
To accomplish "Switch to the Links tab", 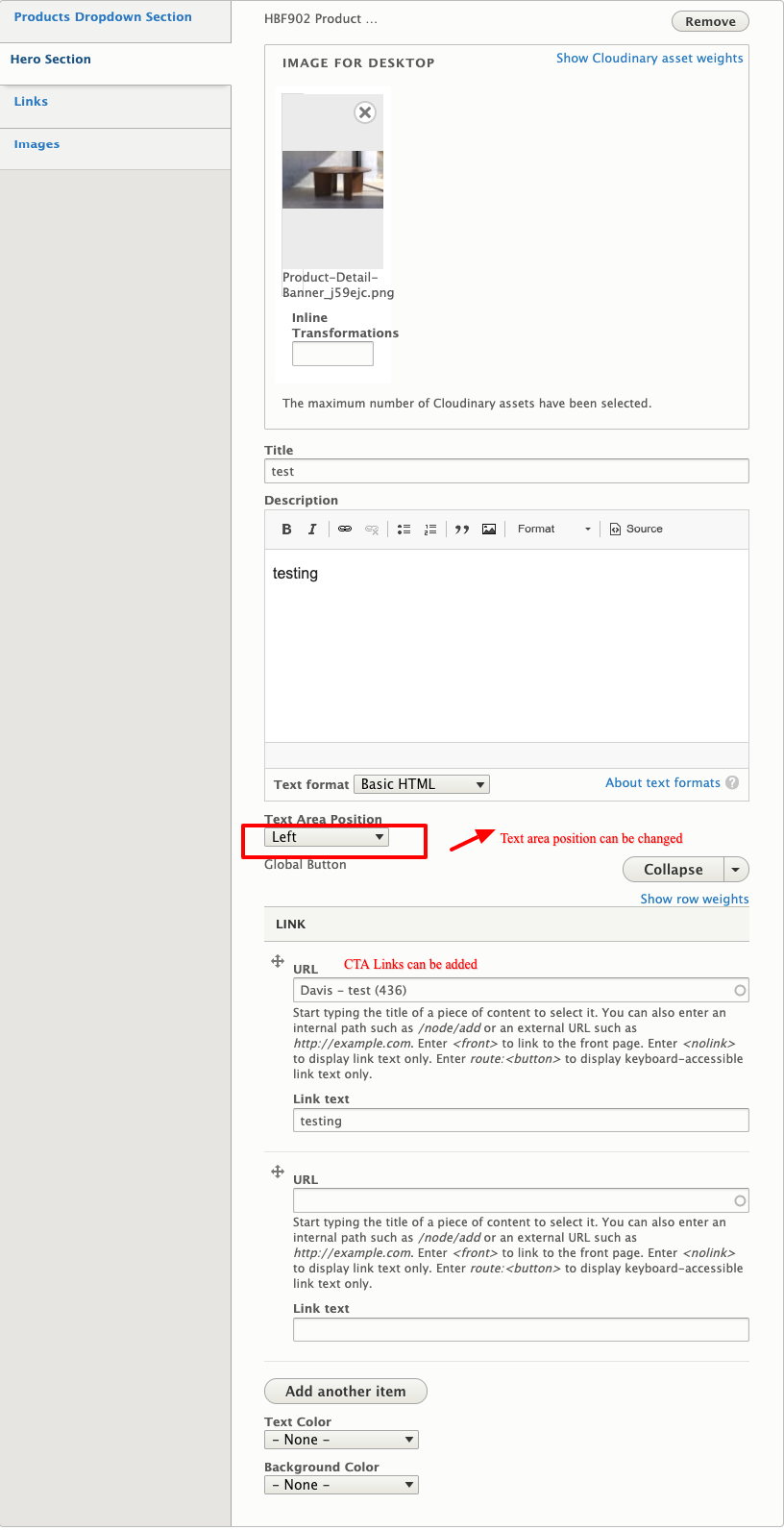I will tap(31, 102).
